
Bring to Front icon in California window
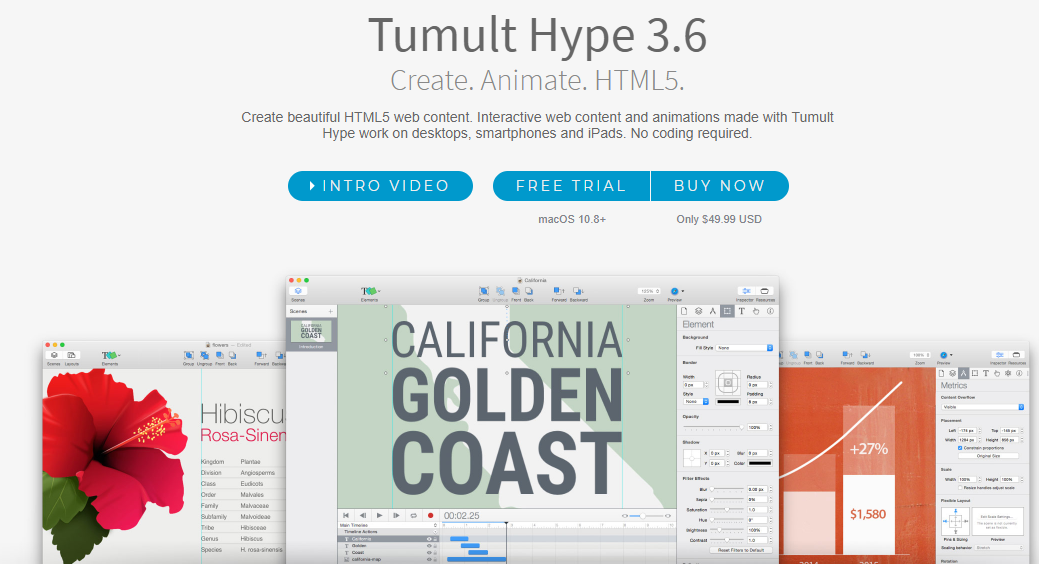(x=516, y=291)
